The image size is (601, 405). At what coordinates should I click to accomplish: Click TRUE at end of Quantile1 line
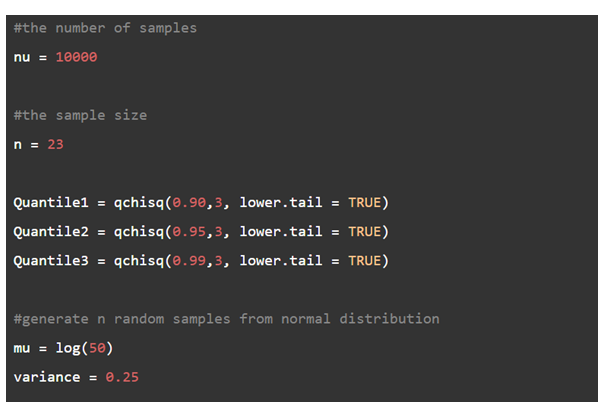[x=364, y=203]
